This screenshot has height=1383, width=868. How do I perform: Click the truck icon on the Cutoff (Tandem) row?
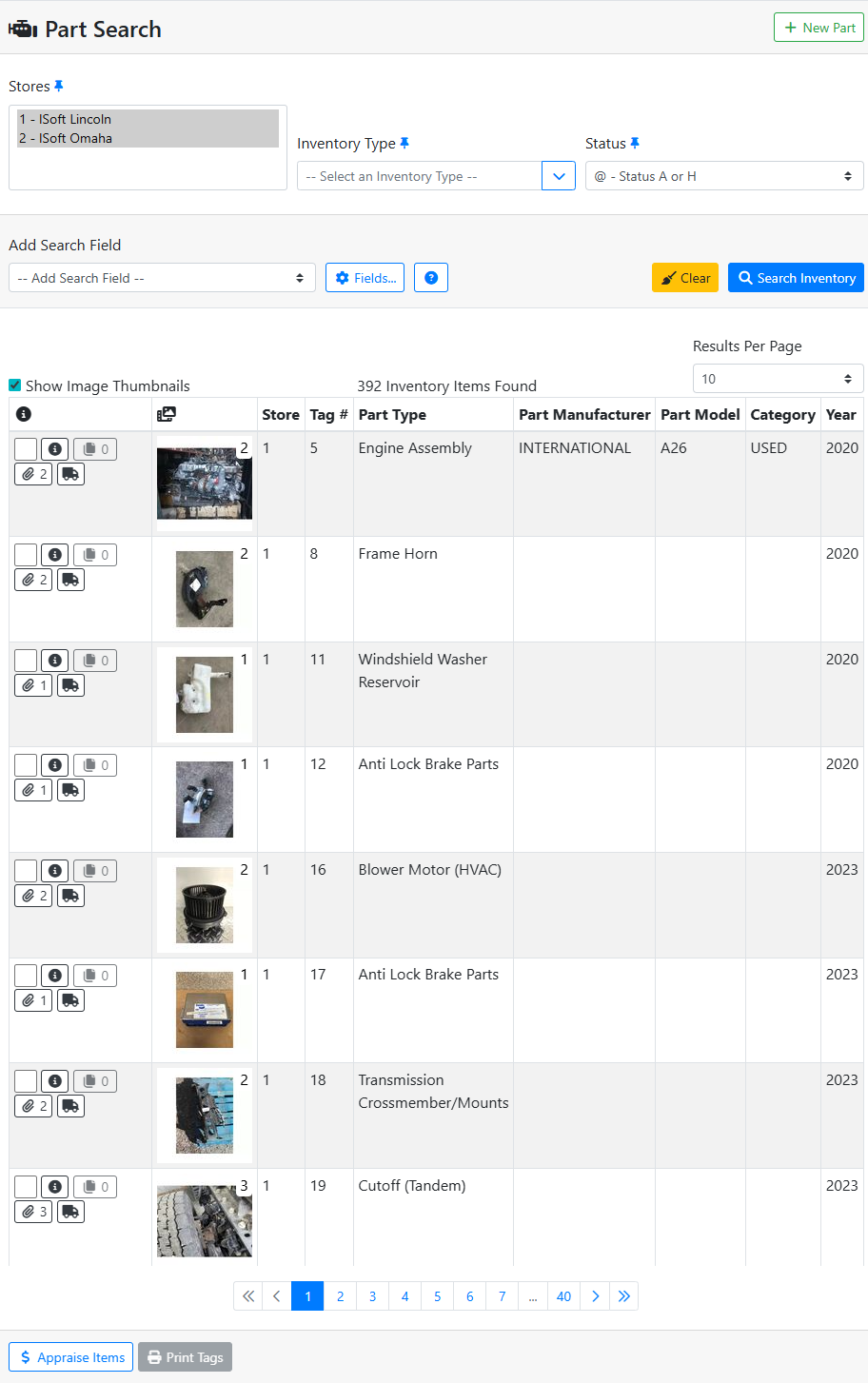pyautogui.click(x=70, y=1211)
